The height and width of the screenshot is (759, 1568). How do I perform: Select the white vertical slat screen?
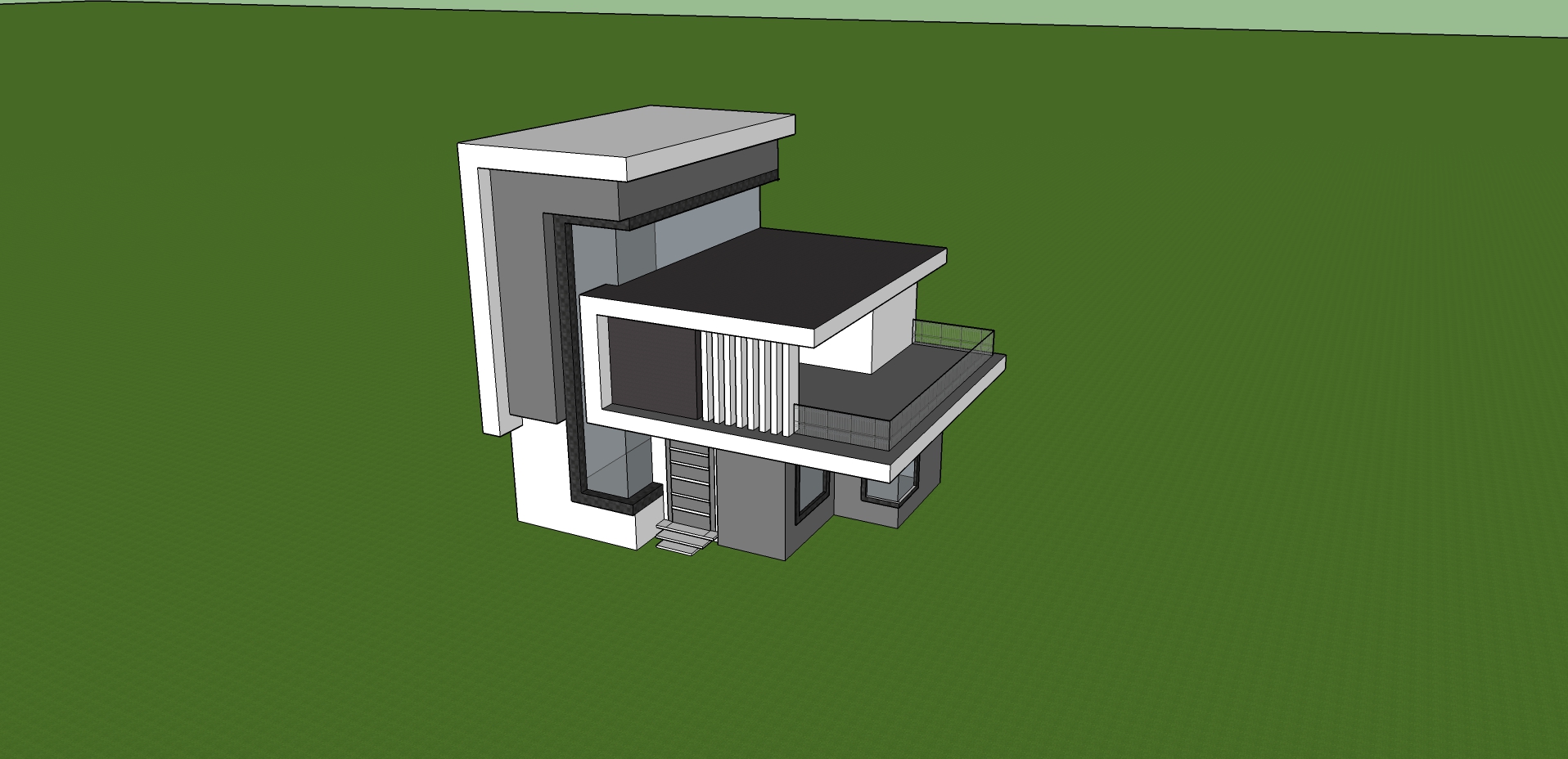click(749, 378)
